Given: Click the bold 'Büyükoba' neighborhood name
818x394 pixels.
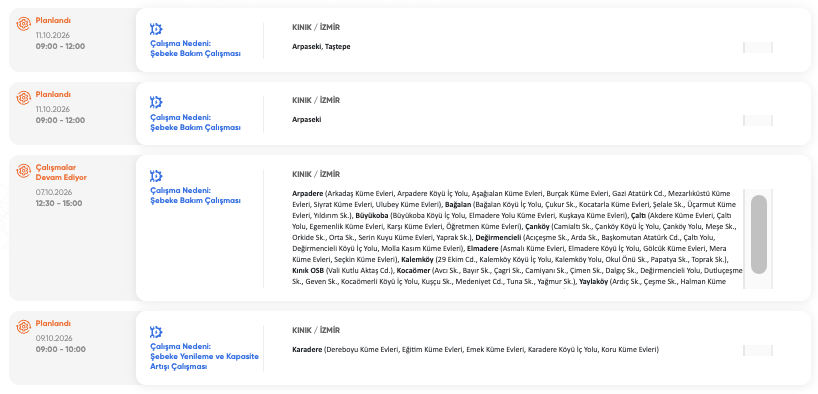Looking at the screenshot, I should click(372, 215).
